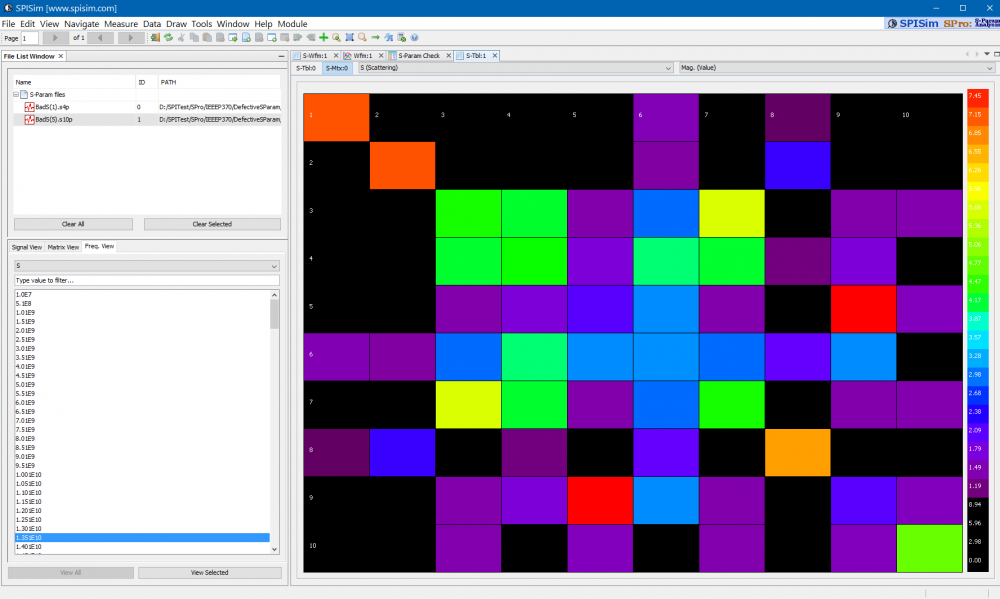Click the green right arrow toolbar icon
Image resolution: width=1000 pixels, height=599 pixels.
click(x=375, y=37)
